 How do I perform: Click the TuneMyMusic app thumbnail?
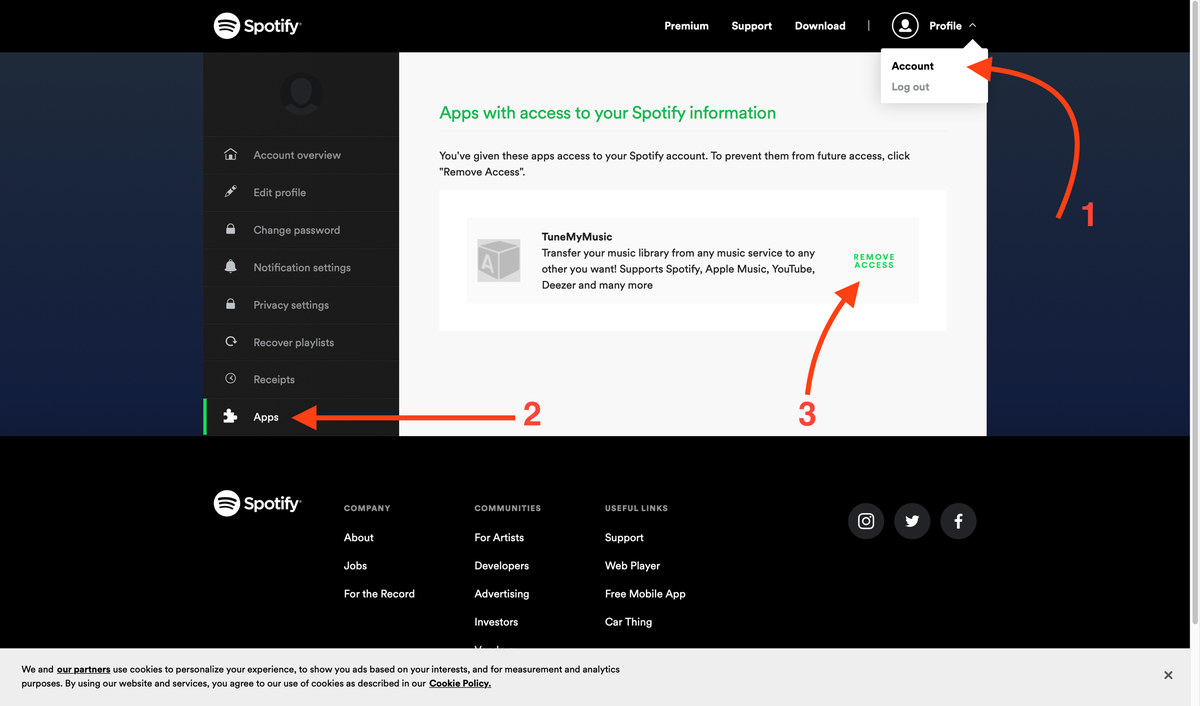[498, 260]
